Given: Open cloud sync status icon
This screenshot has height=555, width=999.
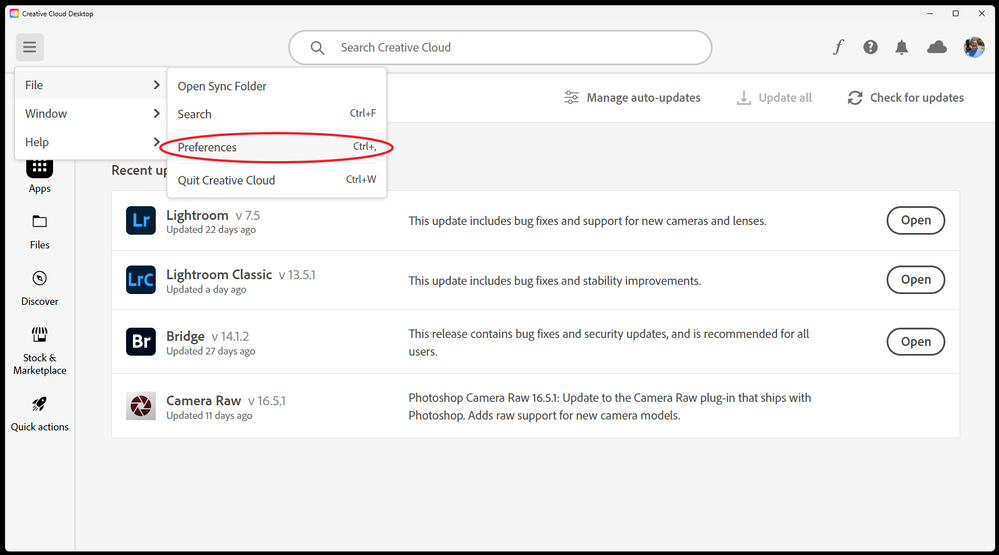Looking at the screenshot, I should click(x=937, y=47).
